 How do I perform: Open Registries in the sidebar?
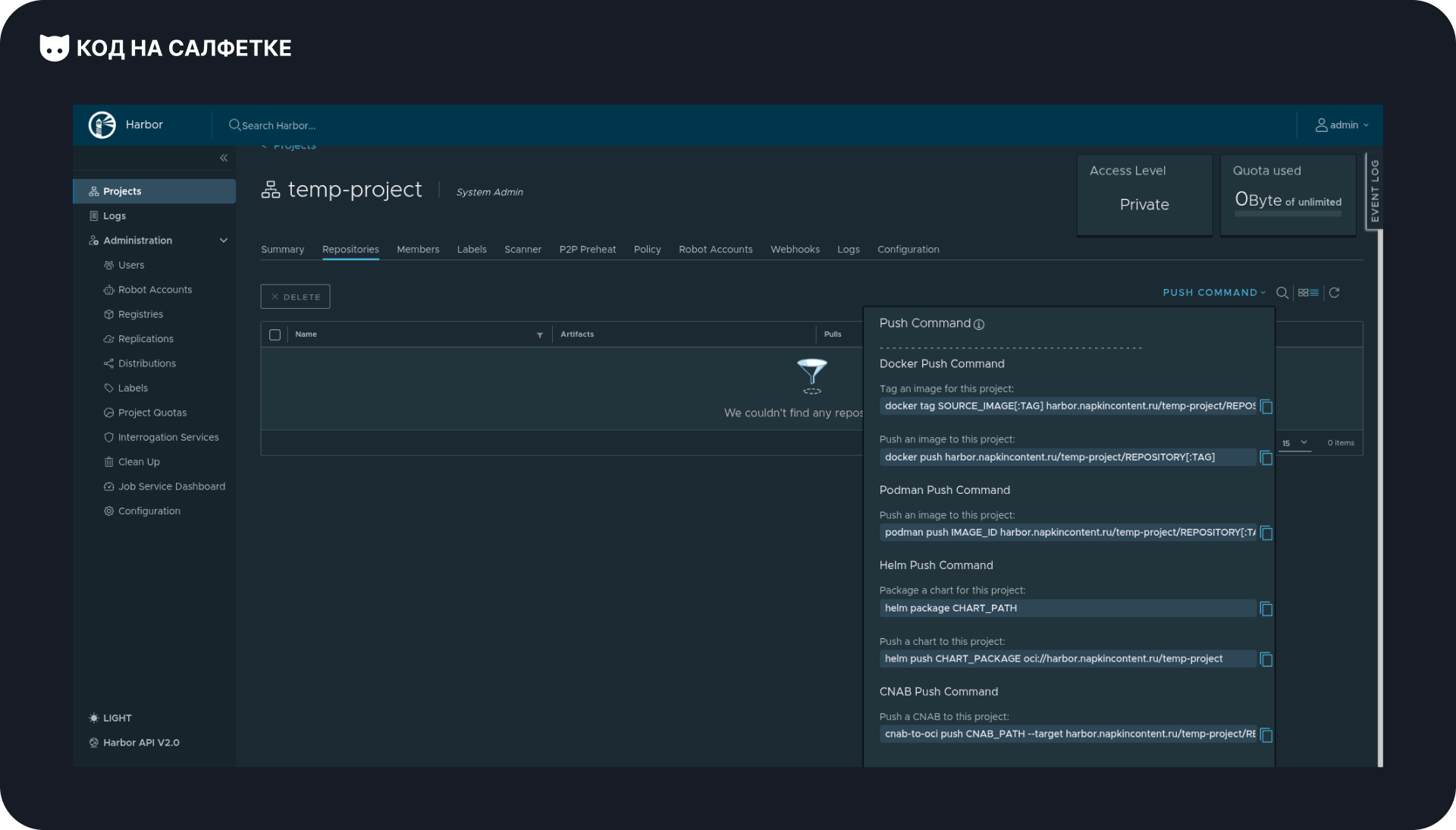140,314
